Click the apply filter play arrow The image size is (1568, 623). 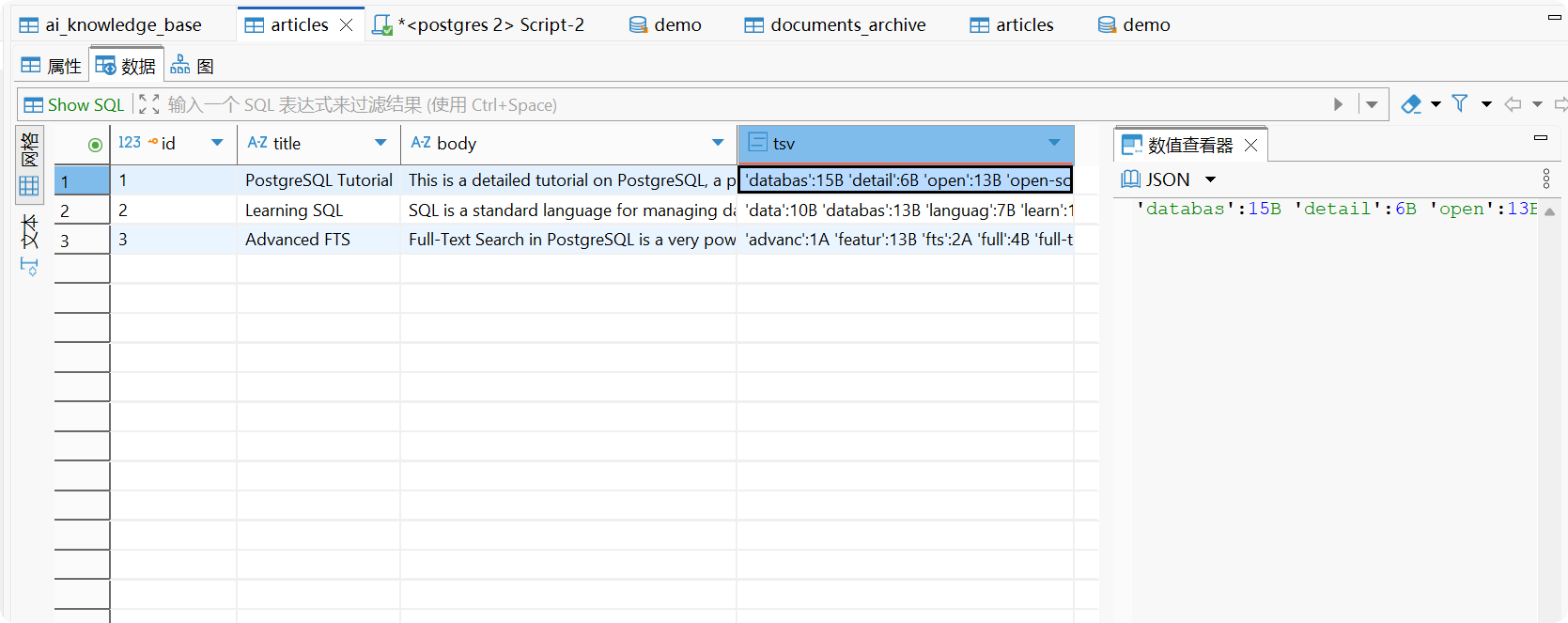tap(1338, 104)
